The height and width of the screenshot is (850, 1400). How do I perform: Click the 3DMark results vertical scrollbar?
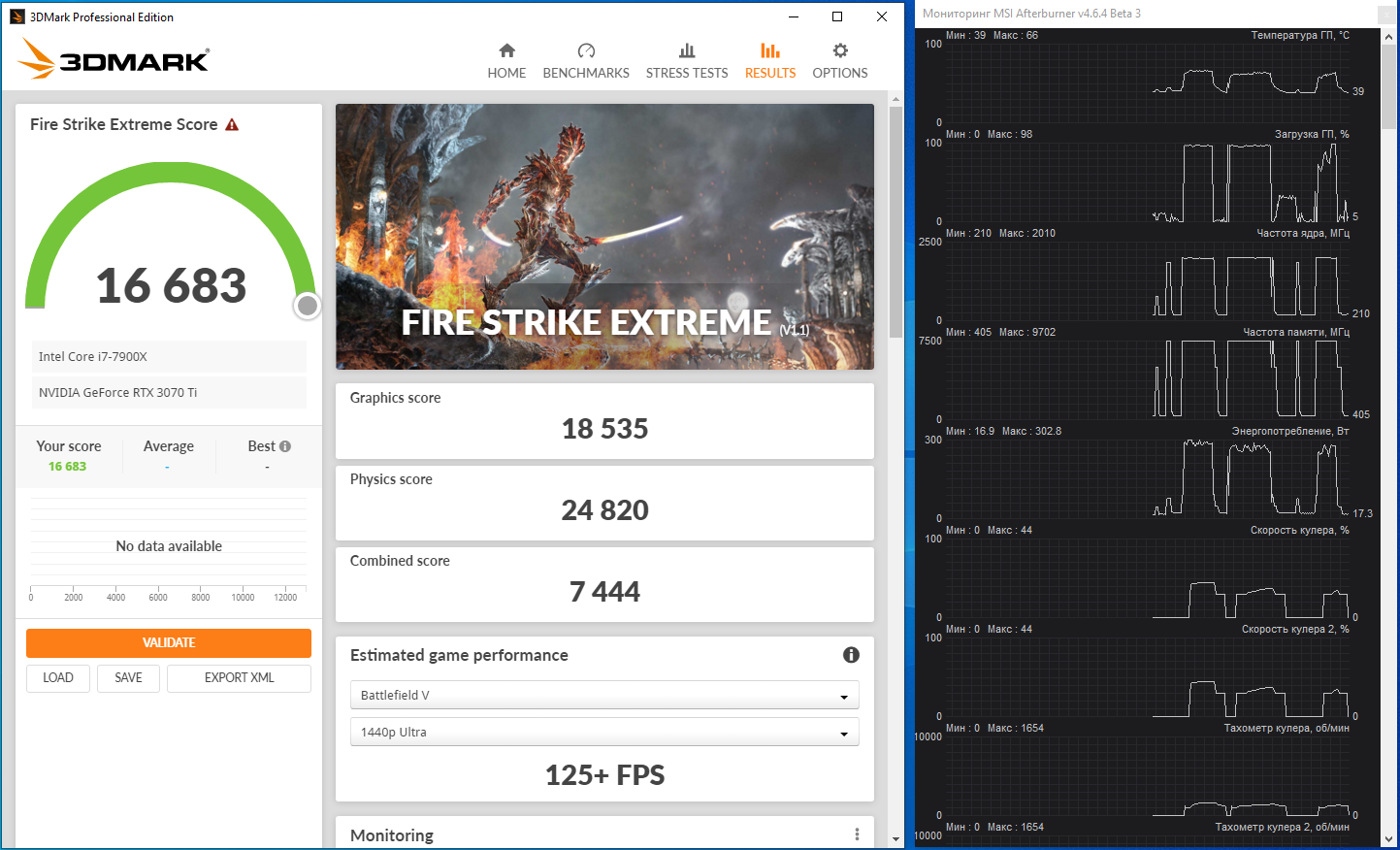pyautogui.click(x=895, y=223)
